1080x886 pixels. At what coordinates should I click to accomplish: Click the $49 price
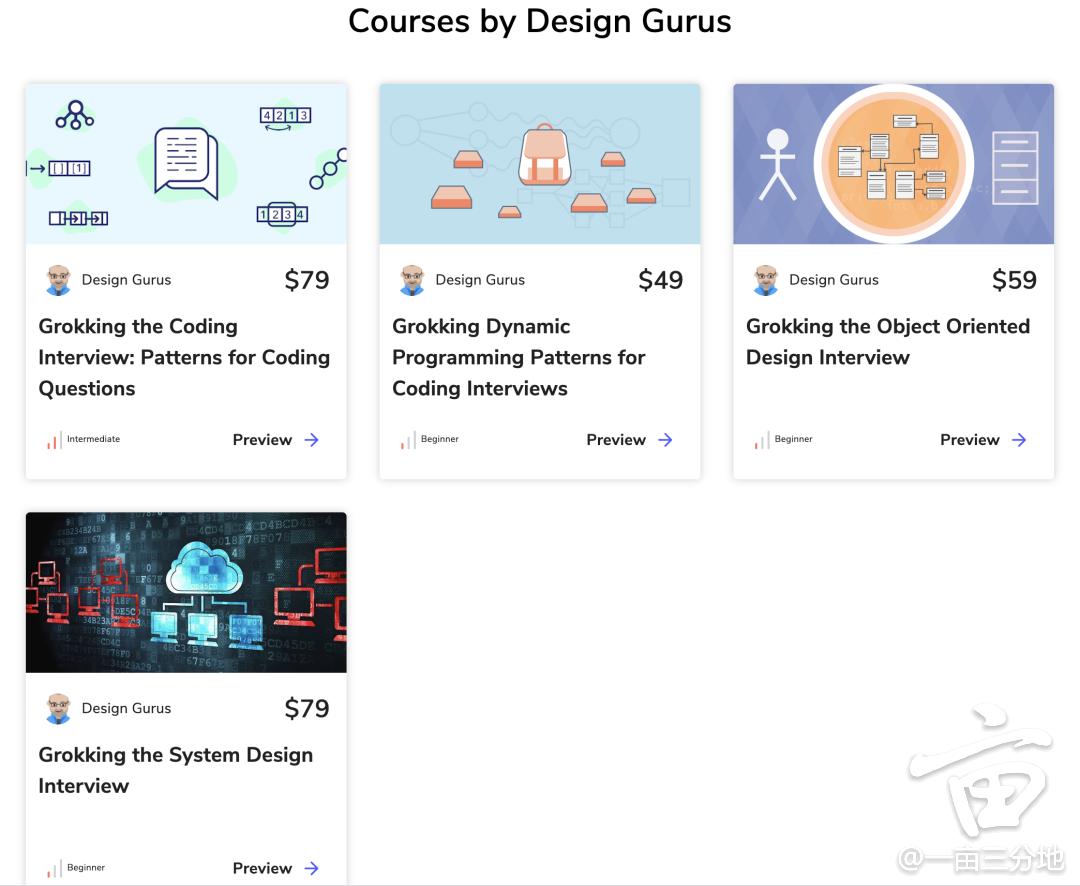pyautogui.click(x=661, y=280)
